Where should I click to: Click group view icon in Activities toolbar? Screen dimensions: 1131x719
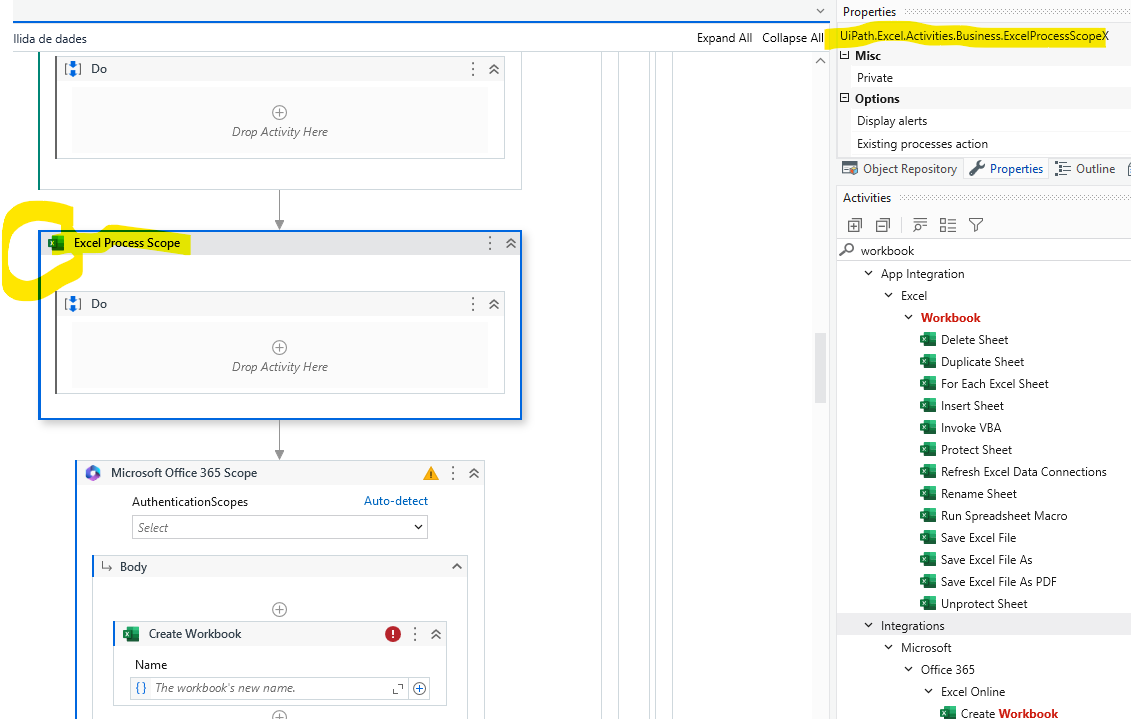coord(948,226)
